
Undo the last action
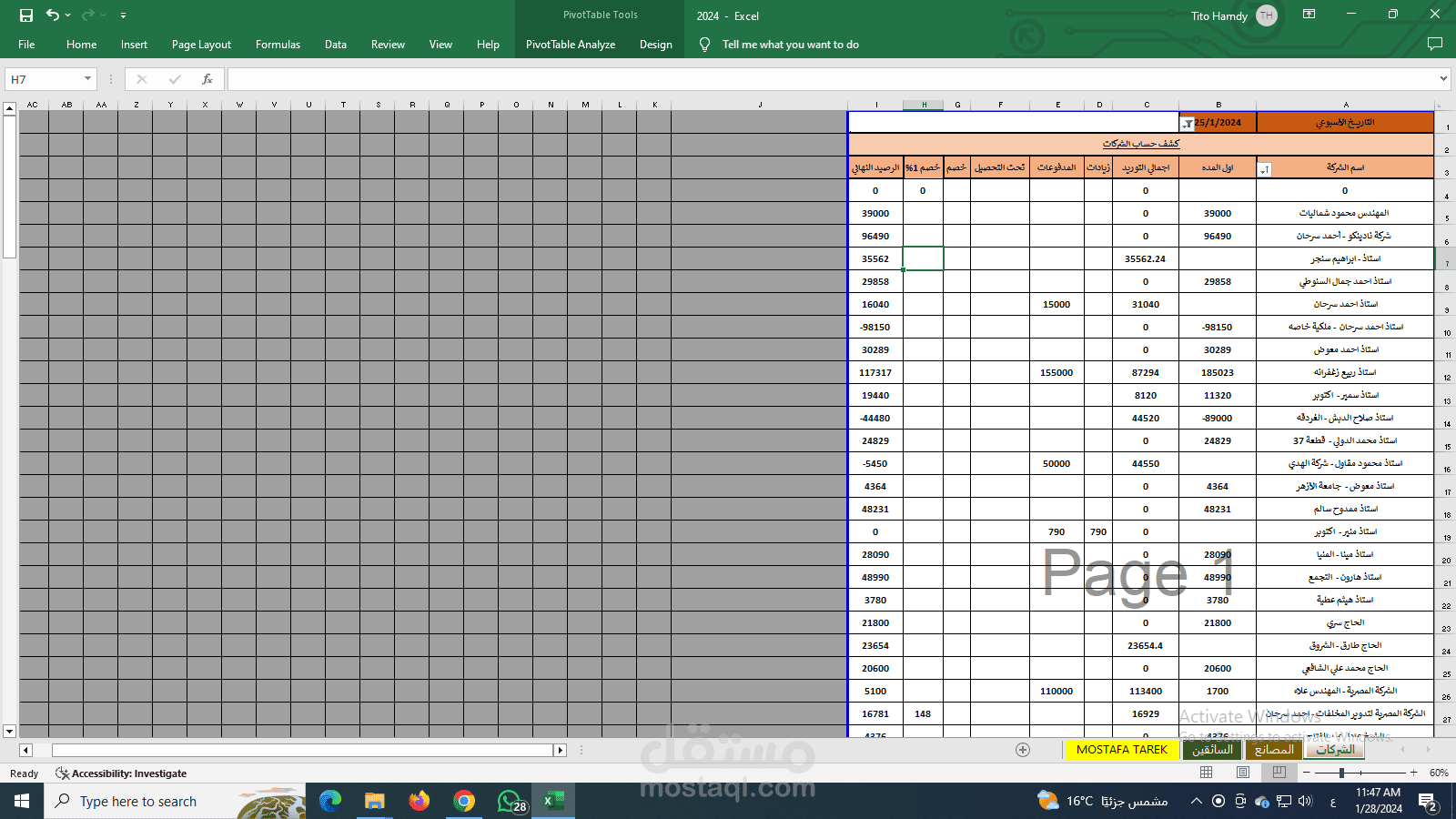click(53, 15)
